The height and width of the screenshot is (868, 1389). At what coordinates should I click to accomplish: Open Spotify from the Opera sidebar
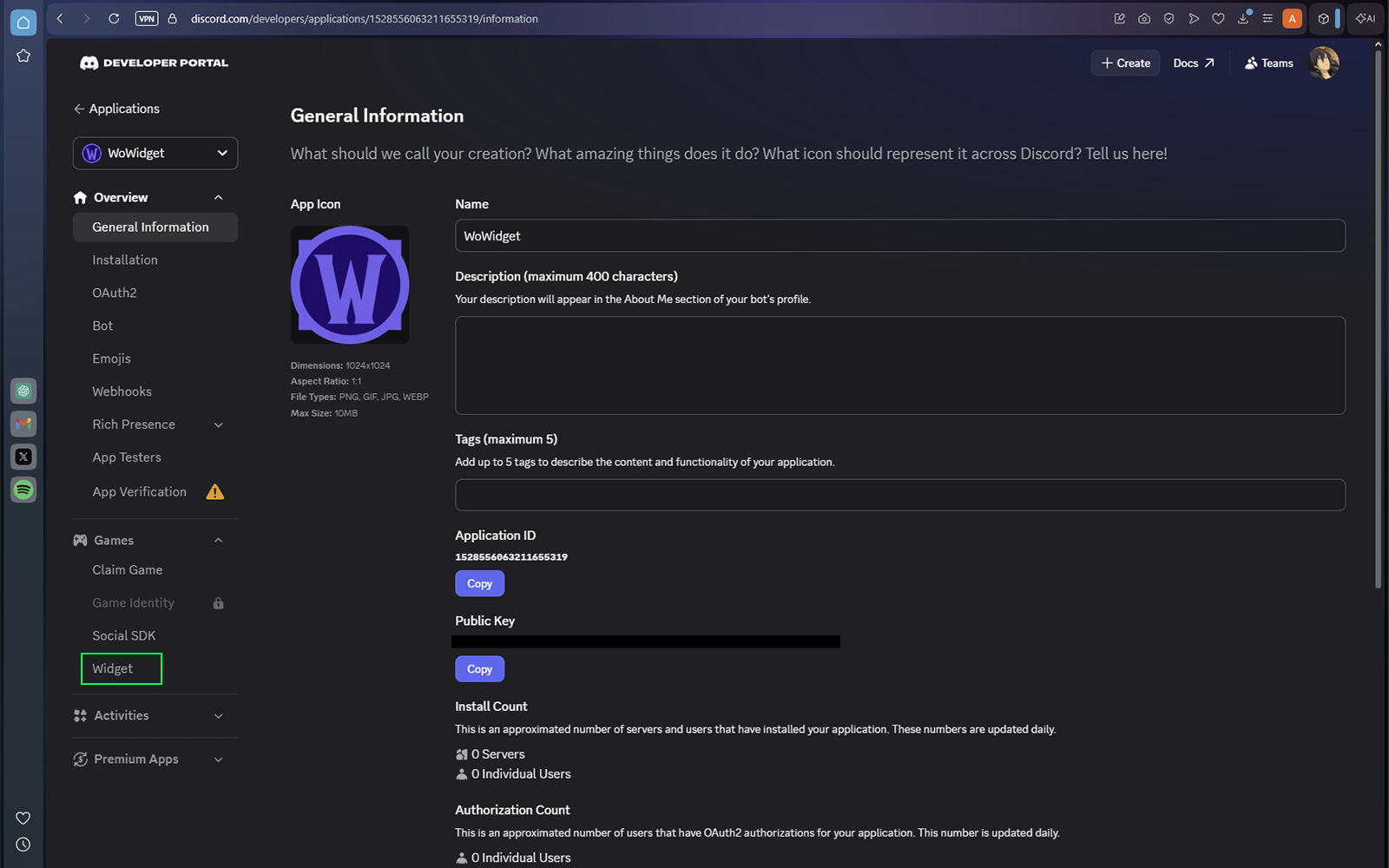click(x=23, y=490)
